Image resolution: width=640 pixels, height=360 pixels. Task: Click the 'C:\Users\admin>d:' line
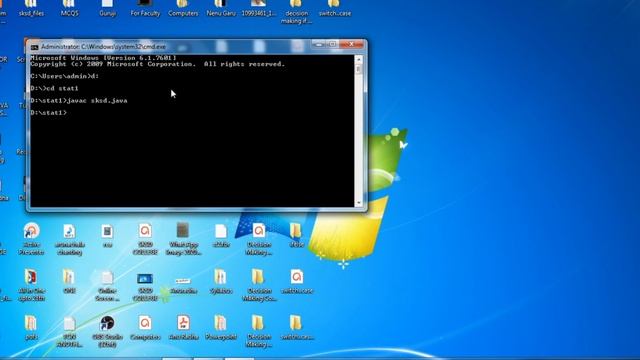pos(64,76)
